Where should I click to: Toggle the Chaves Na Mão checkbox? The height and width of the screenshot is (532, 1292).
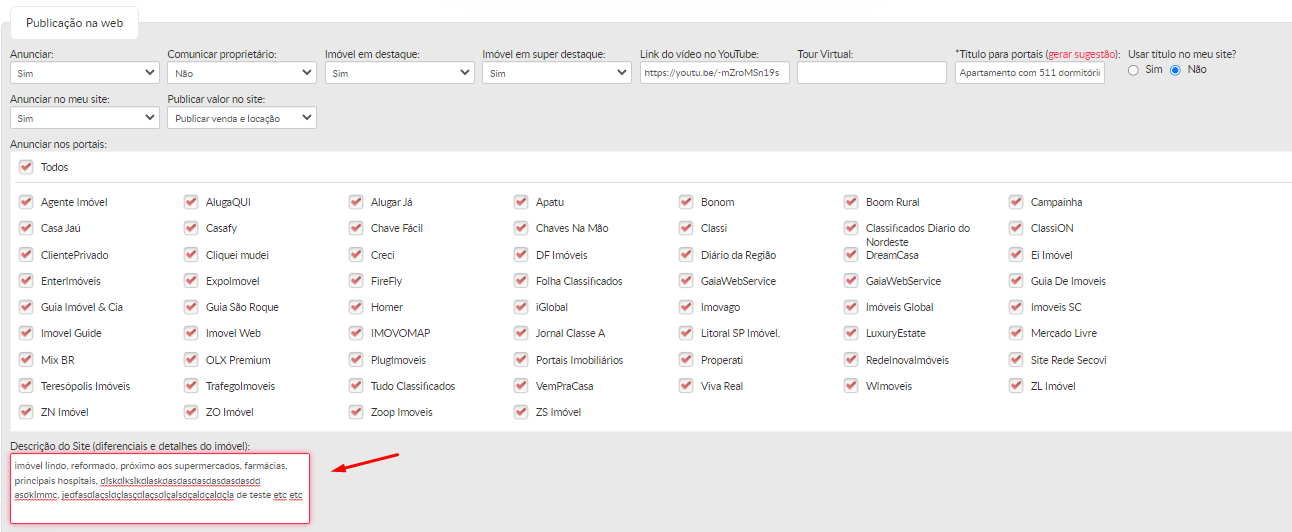521,228
